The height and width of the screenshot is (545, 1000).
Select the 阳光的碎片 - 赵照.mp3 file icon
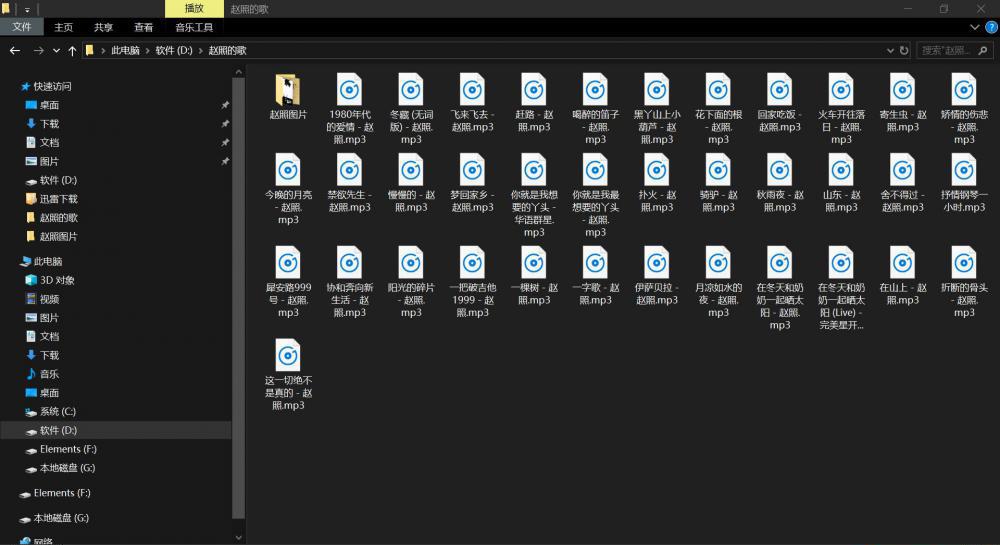coord(411,263)
